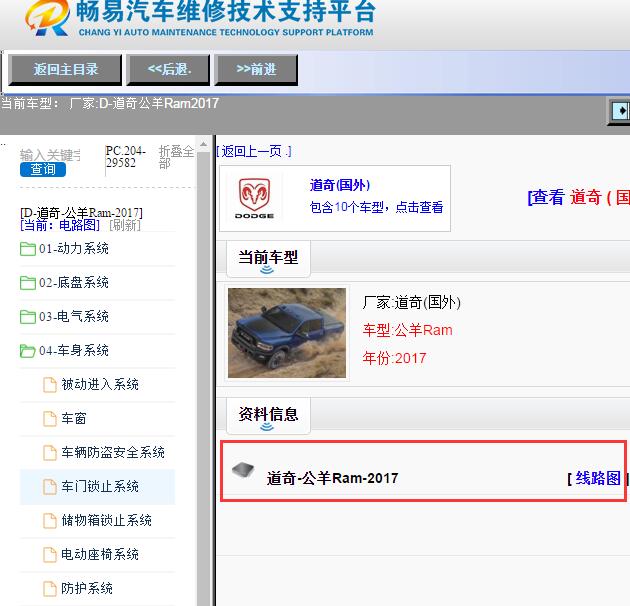This screenshot has height=606, width=630.
Task: Click the document icon beside 车门锁止系统
Action: click(x=50, y=487)
